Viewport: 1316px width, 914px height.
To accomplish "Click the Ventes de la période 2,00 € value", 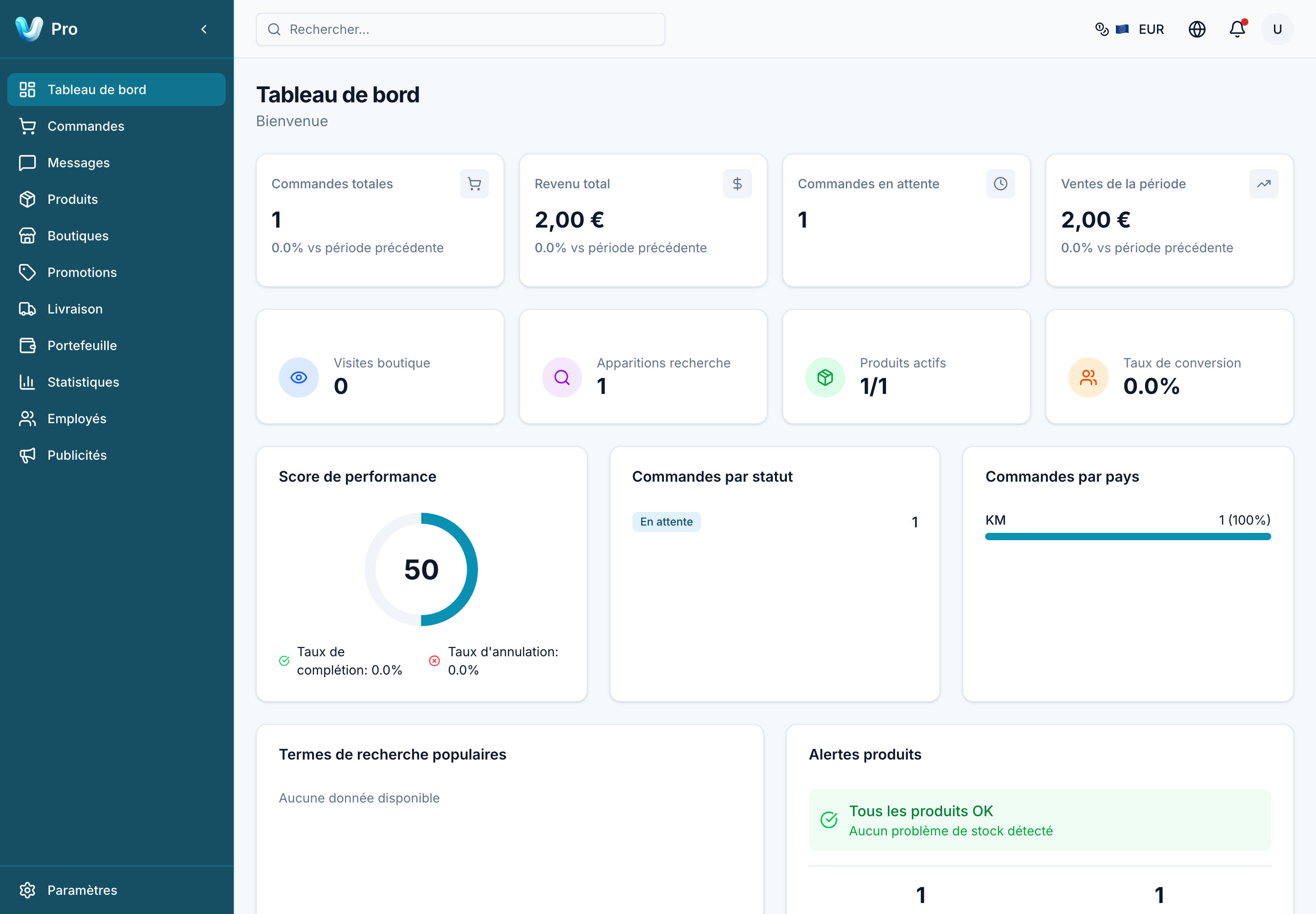I will 1095,220.
